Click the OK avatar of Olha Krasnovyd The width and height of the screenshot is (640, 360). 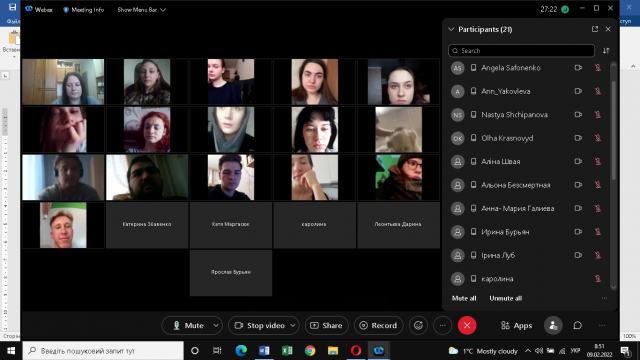(458, 138)
